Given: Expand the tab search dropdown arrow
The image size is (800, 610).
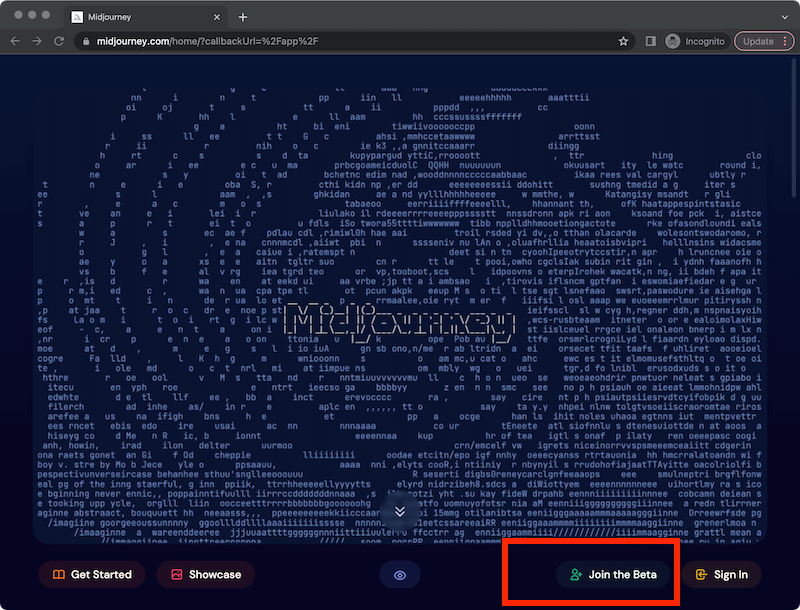Looking at the screenshot, I should [x=780, y=17].
